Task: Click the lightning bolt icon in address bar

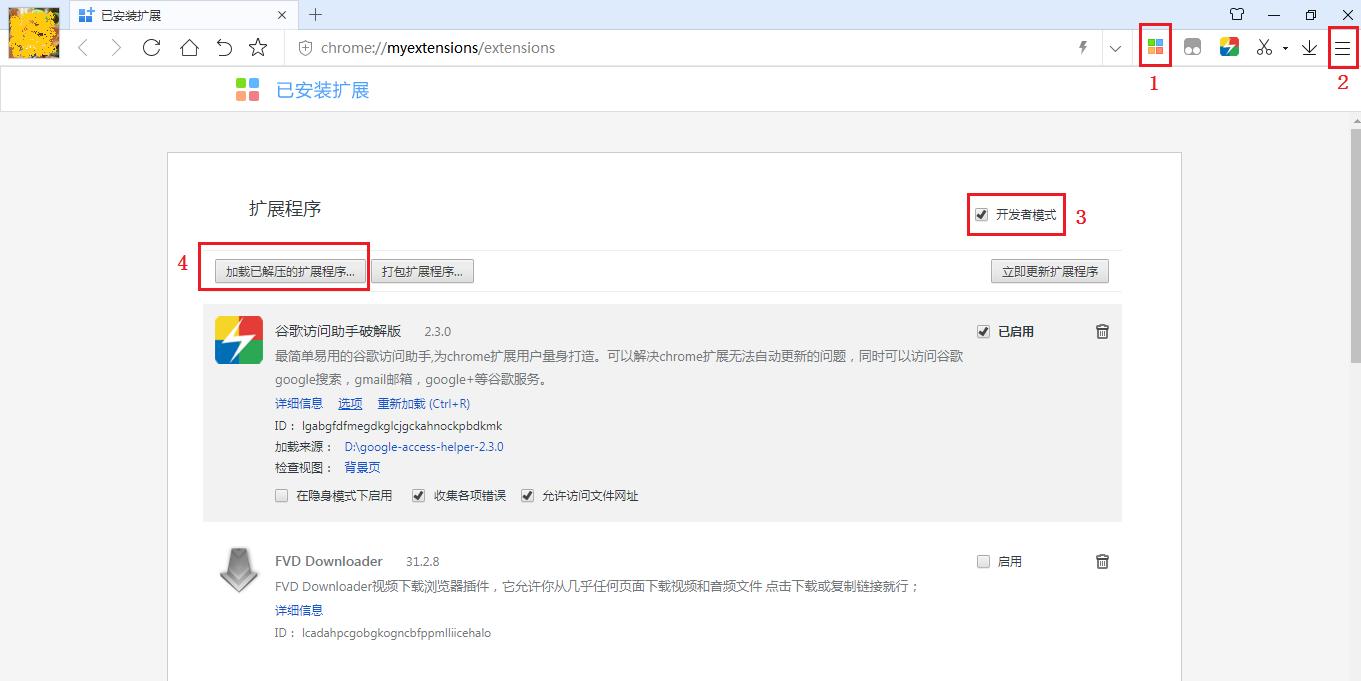Action: tap(1082, 46)
